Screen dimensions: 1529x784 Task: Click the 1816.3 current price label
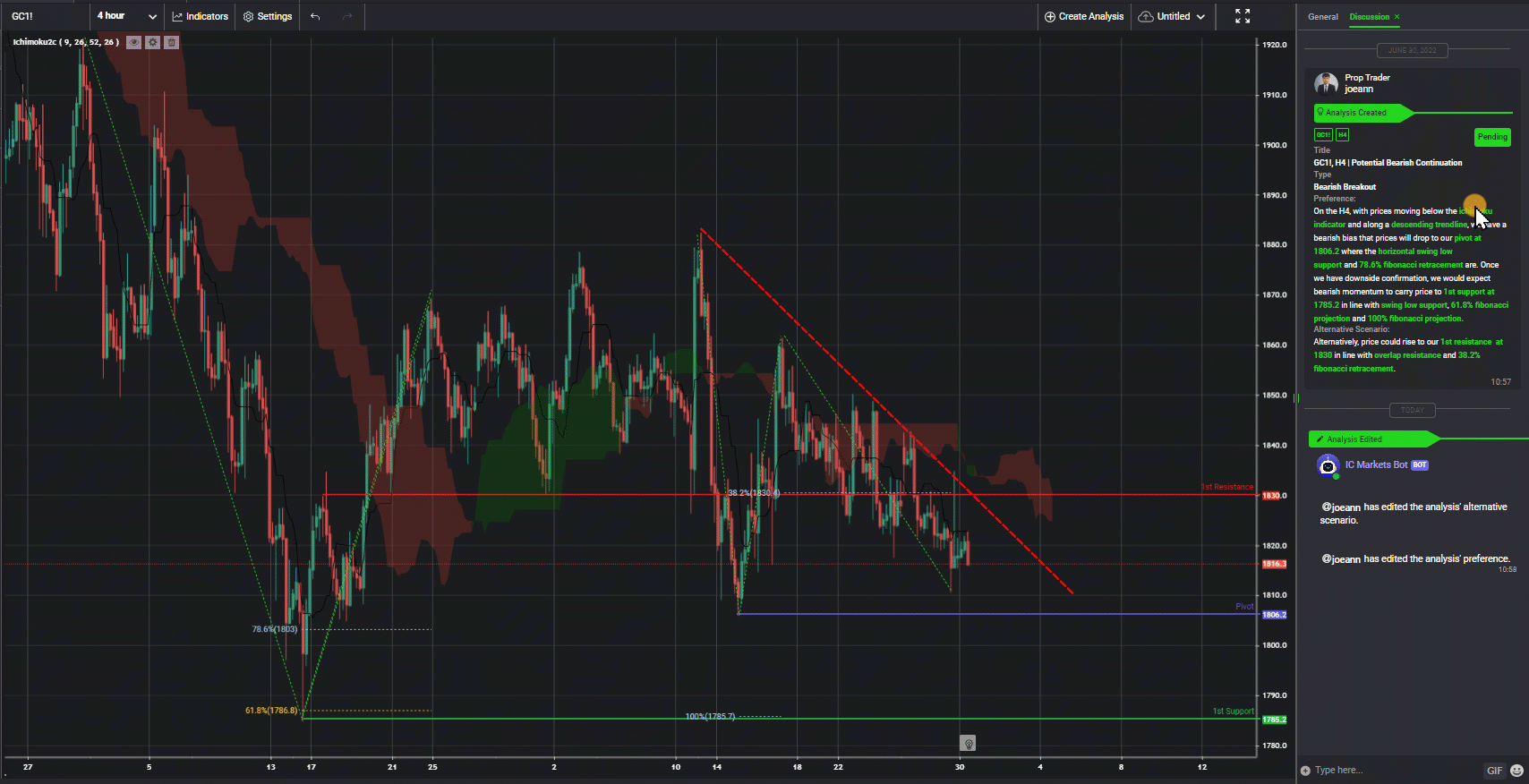pos(1274,564)
